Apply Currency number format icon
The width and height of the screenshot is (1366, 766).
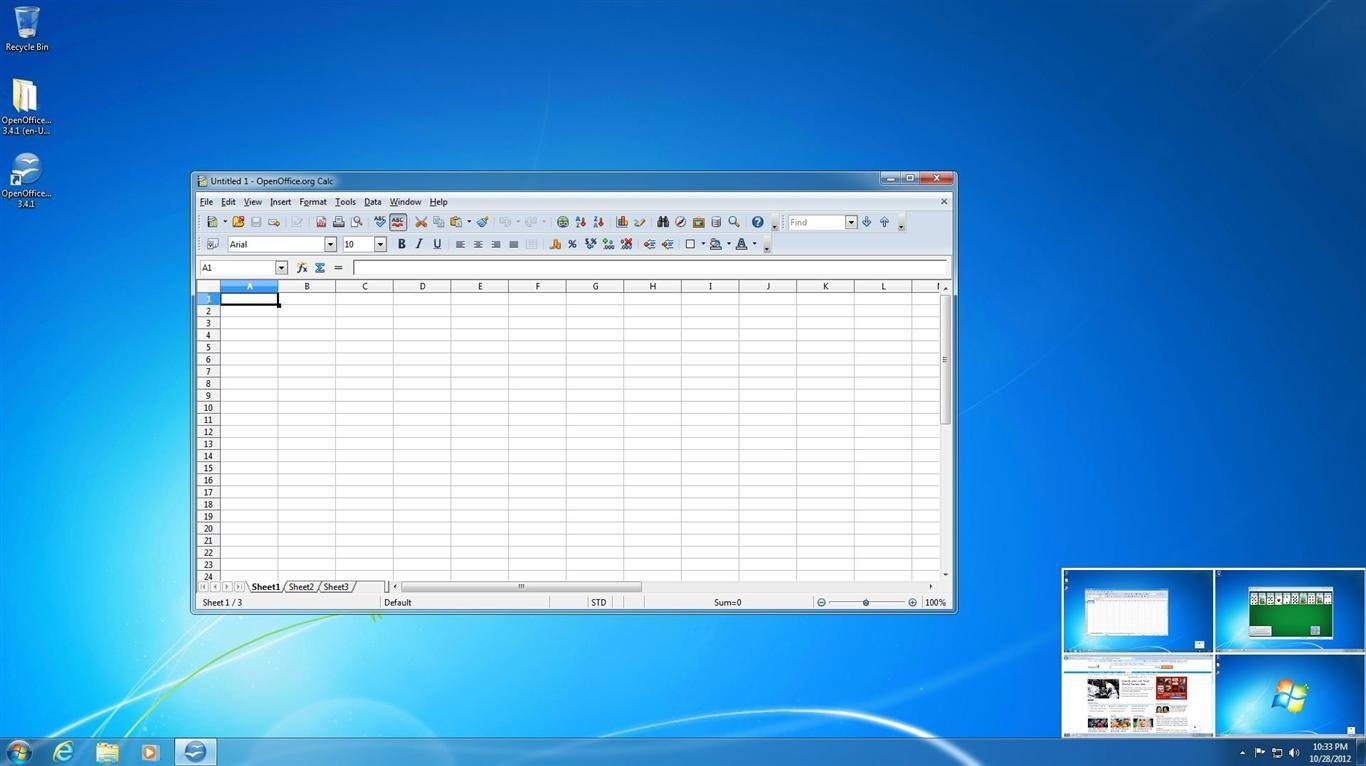pos(555,244)
